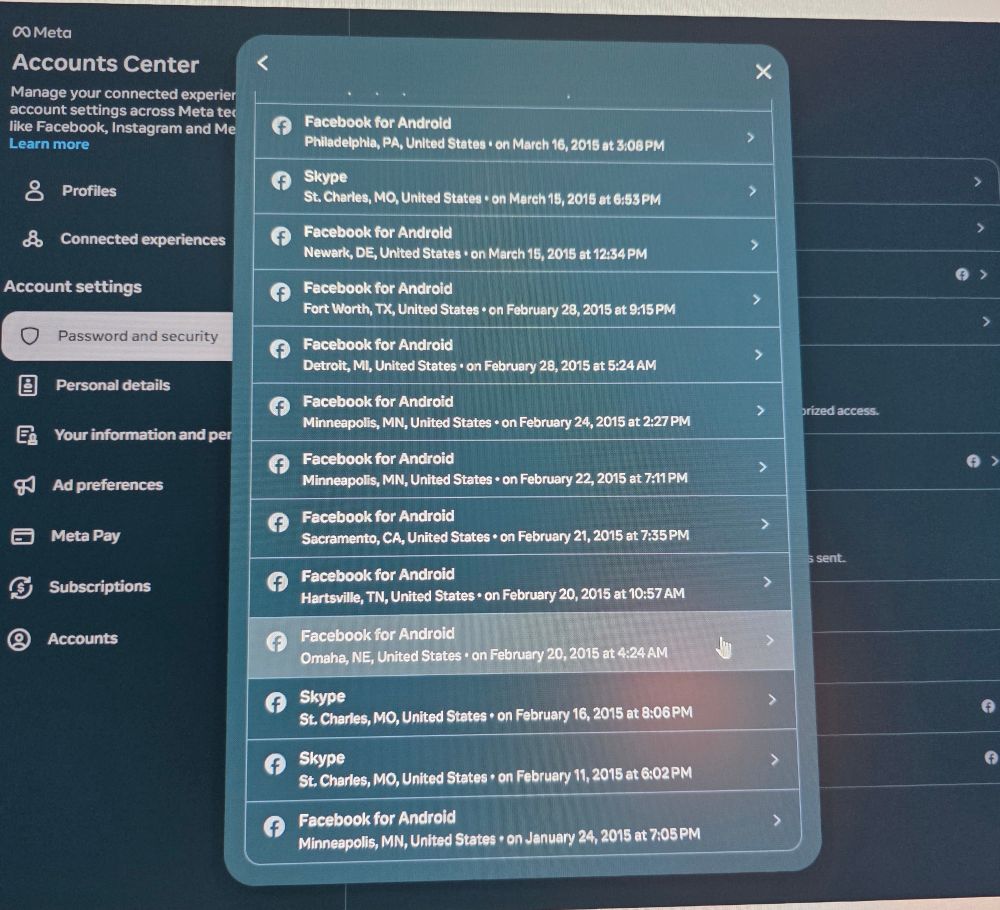Open Profiles in sidebar
The width and height of the screenshot is (1000, 910).
tap(89, 191)
